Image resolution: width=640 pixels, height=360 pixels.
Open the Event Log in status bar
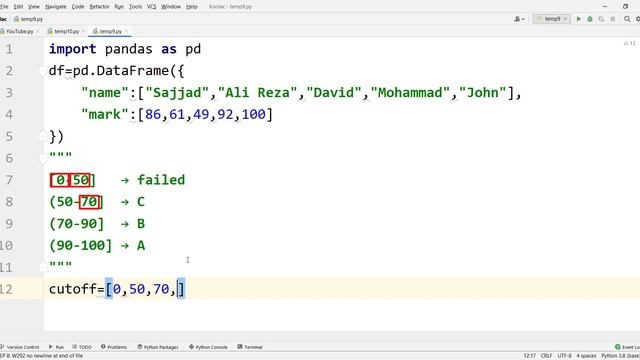coord(628,347)
